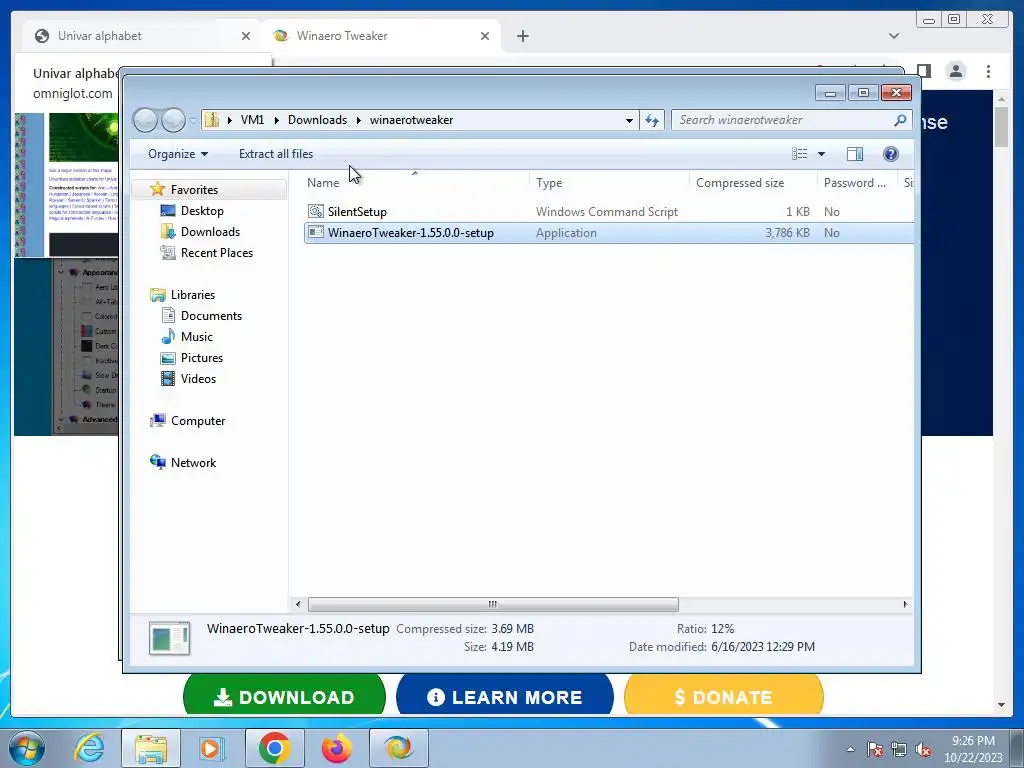Toggle the preview pane button
This screenshot has height=768, width=1024.
pyautogui.click(x=855, y=154)
